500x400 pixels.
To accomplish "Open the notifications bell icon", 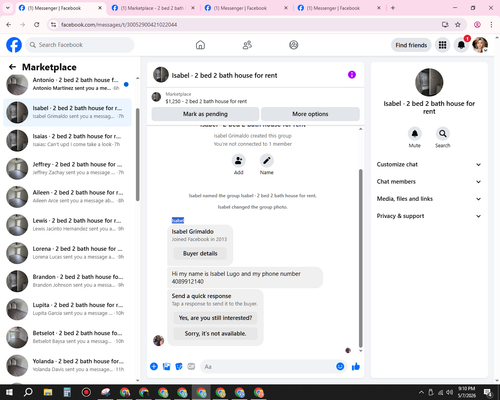I will coord(461,45).
